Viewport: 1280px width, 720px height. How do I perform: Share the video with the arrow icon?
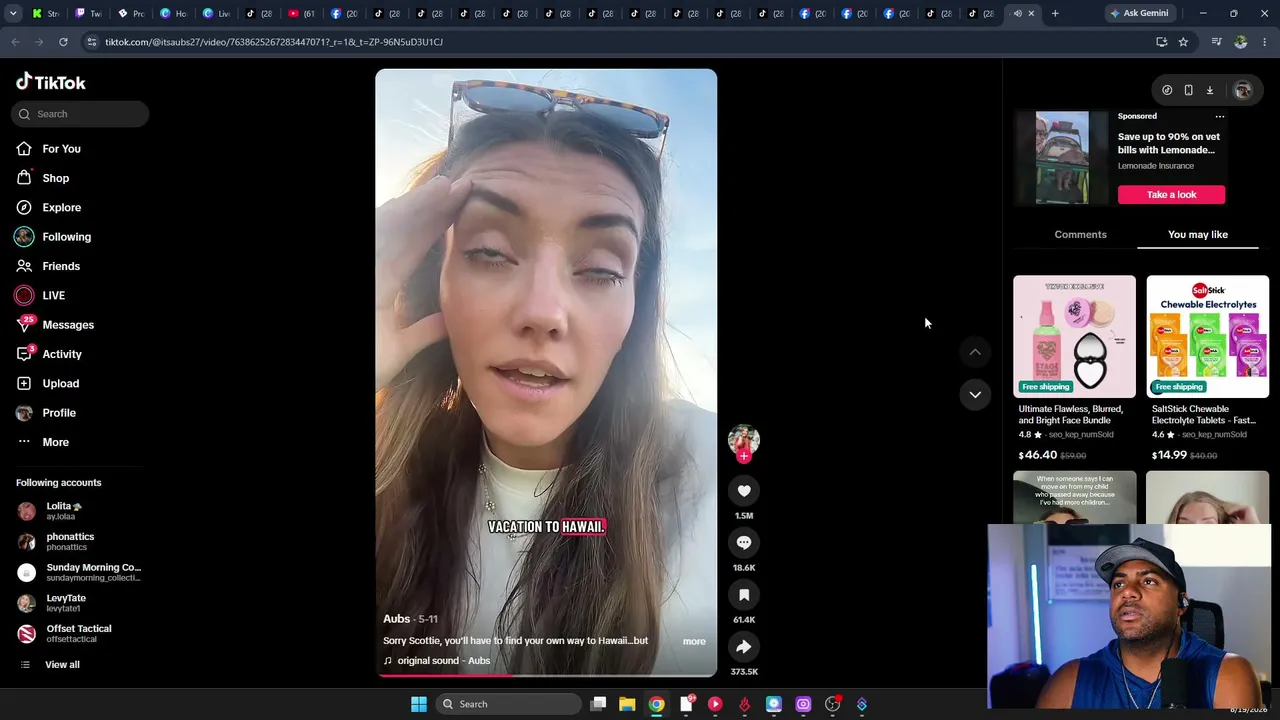point(744,647)
